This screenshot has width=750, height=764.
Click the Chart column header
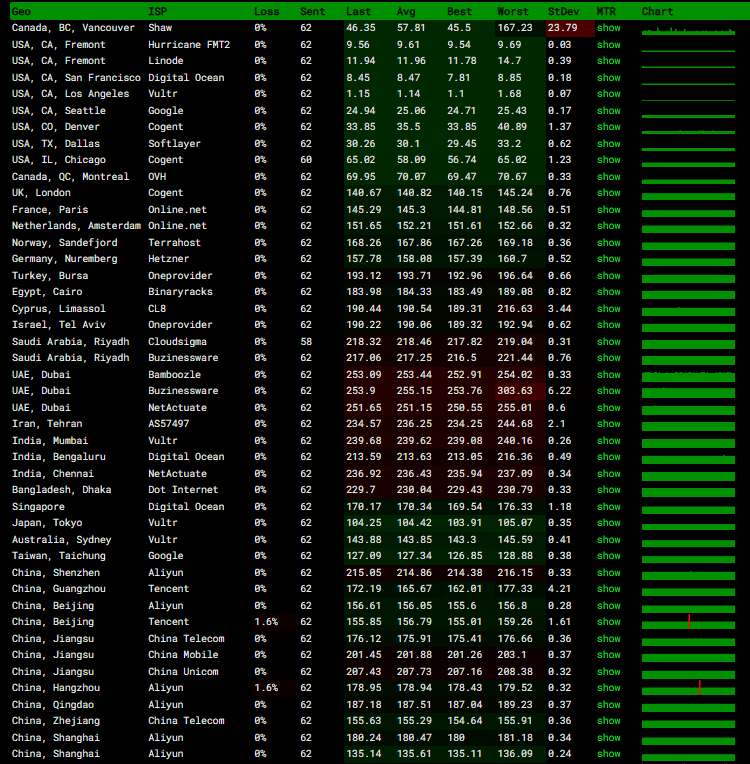pyautogui.click(x=657, y=12)
